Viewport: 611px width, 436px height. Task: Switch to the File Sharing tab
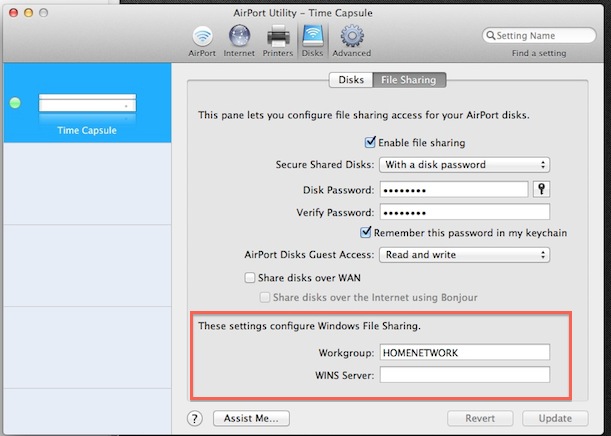409,80
